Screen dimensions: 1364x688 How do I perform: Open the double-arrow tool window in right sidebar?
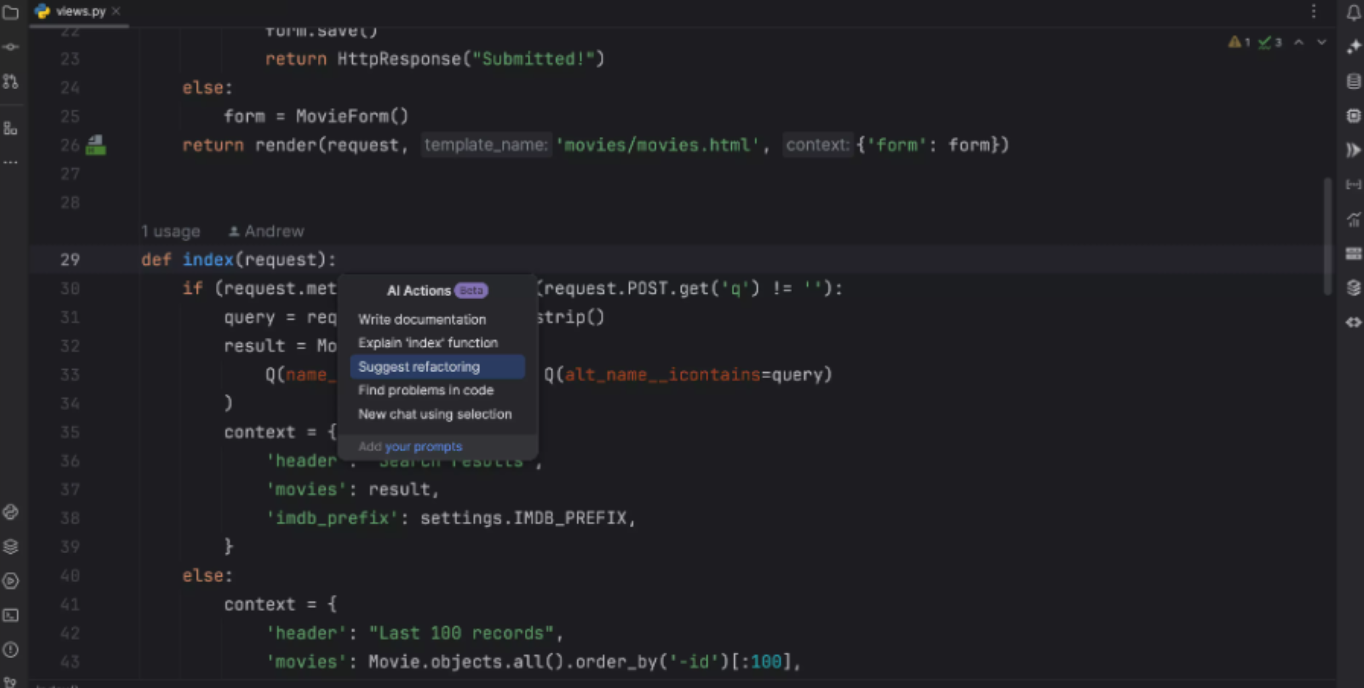click(x=1353, y=150)
